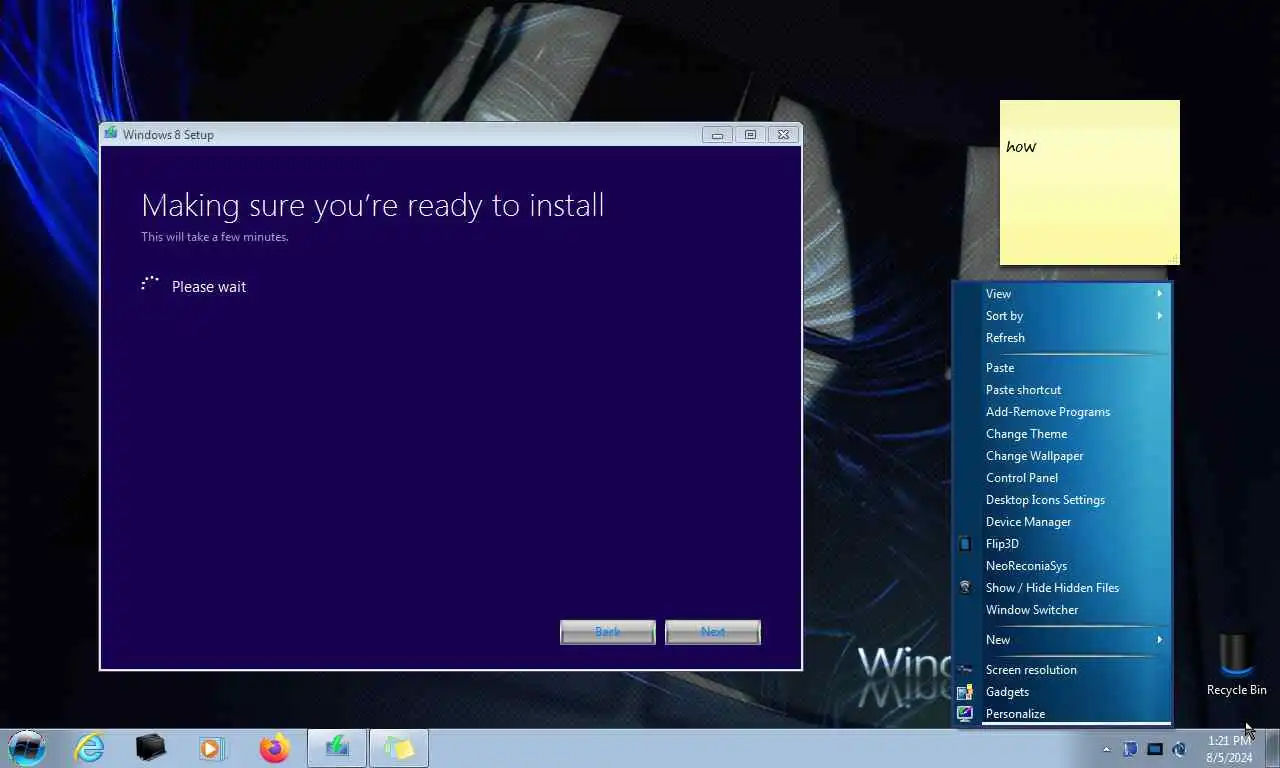This screenshot has height=768, width=1280.
Task: Expand the Sort by submenu arrow
Action: tap(1160, 316)
